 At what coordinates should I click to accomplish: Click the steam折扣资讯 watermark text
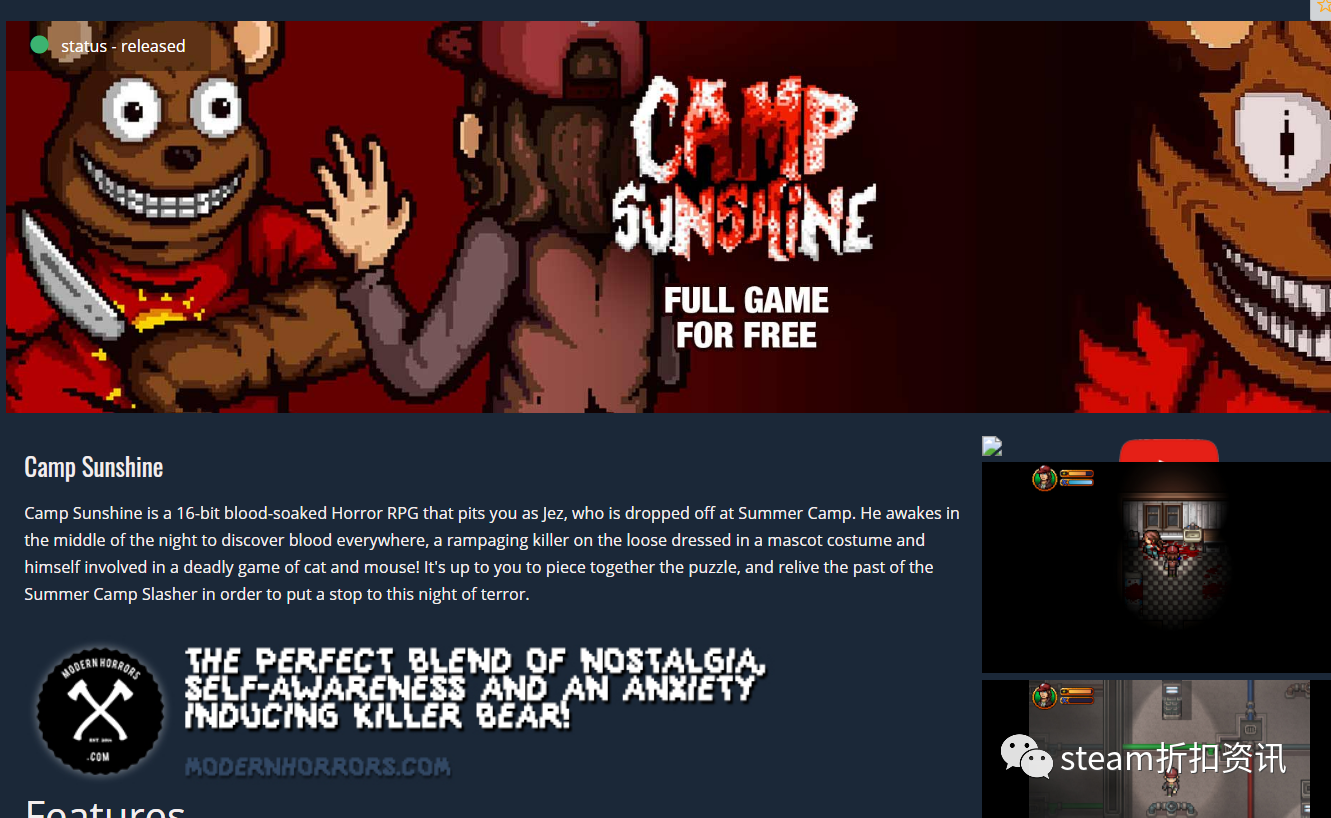[x=1173, y=759]
